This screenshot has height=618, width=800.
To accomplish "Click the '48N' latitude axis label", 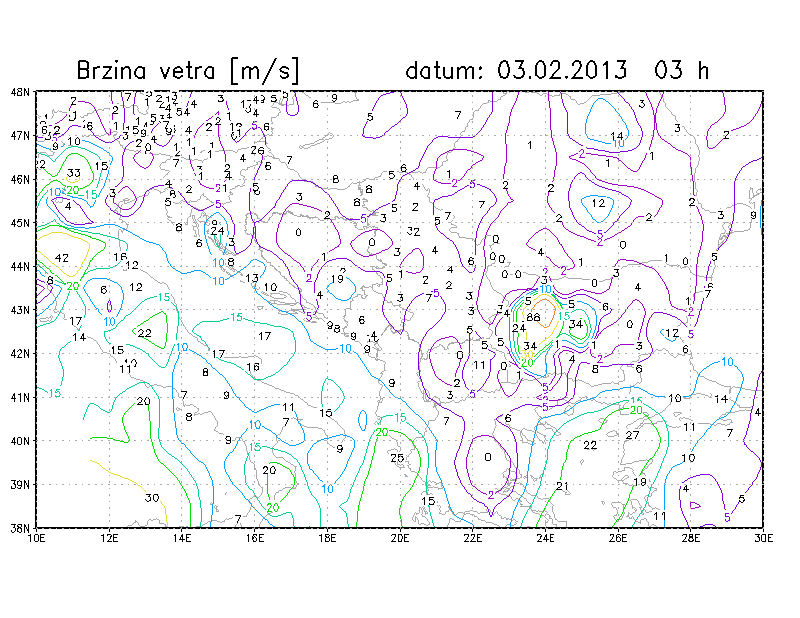I will coord(20,92).
